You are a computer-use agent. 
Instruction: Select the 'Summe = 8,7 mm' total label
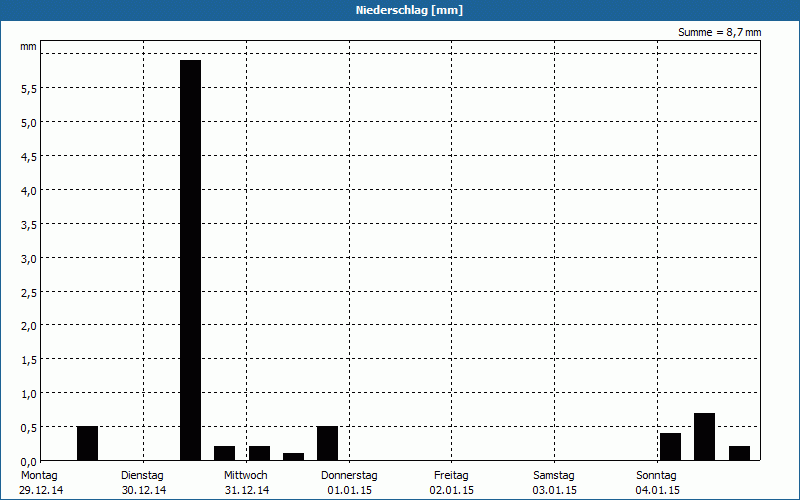pos(719,32)
